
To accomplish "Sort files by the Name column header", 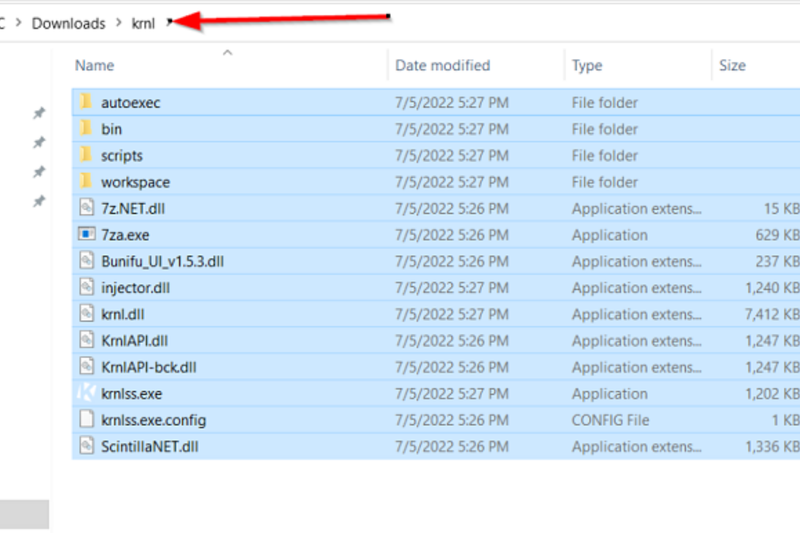I will coord(95,65).
